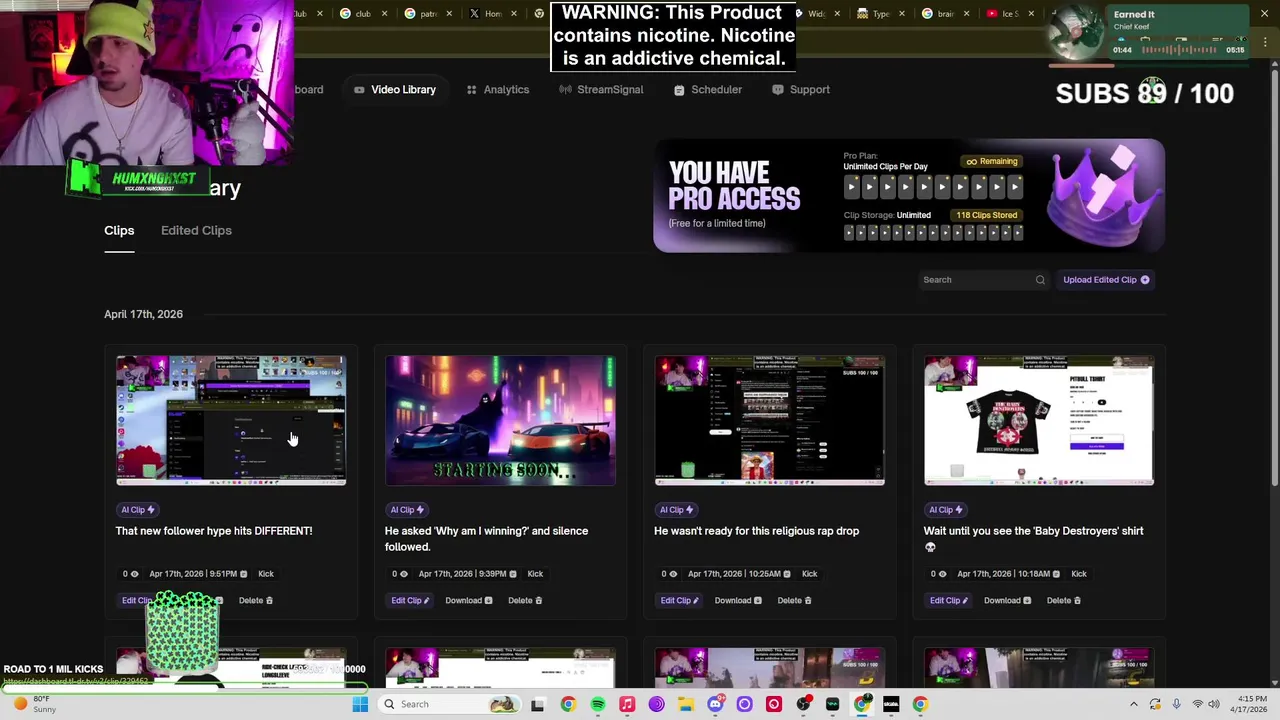1280x720 pixels.
Task: Click the views eye icon on 'Why am I winning' clip
Action: pos(403,574)
